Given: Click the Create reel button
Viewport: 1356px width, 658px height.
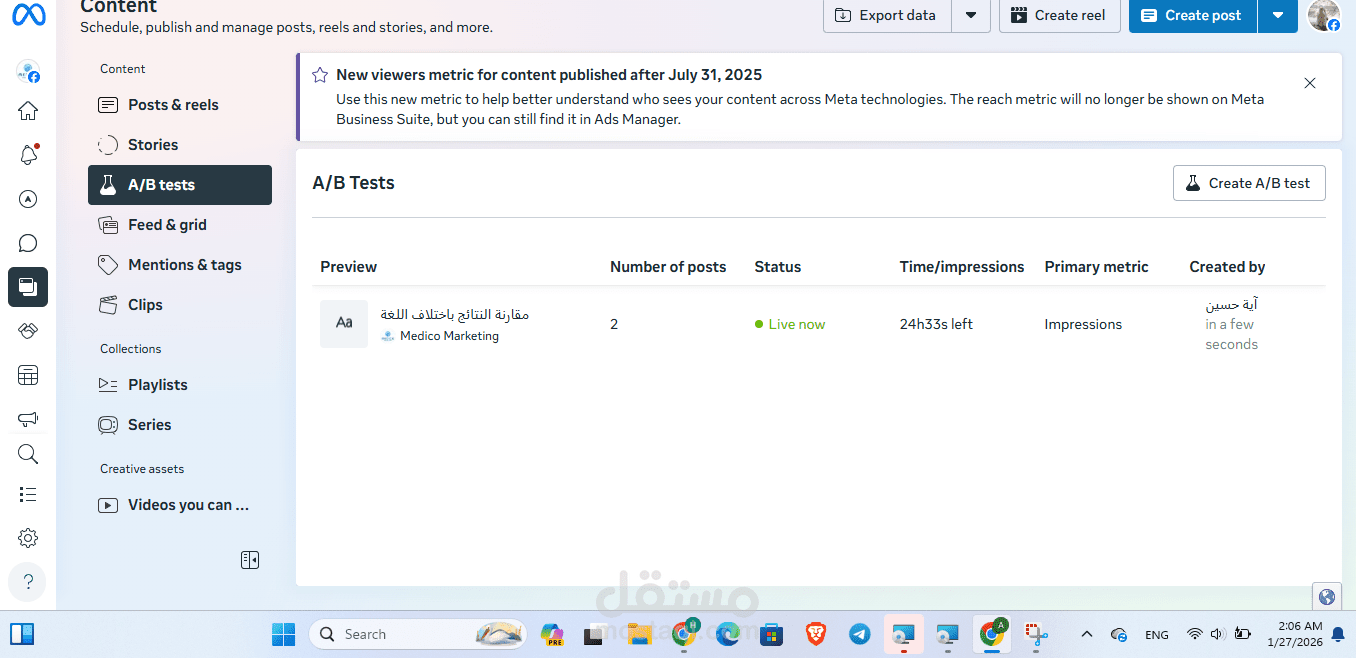Looking at the screenshot, I should pos(1059,15).
